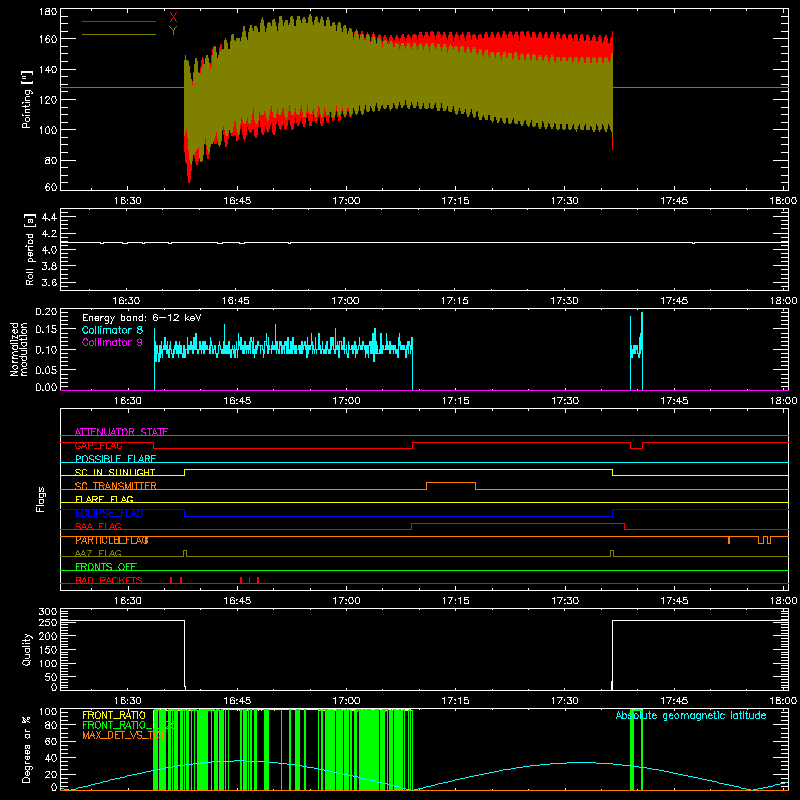Click the BAD_PACKETS flag label
This screenshot has height=800, width=800.
(109, 580)
